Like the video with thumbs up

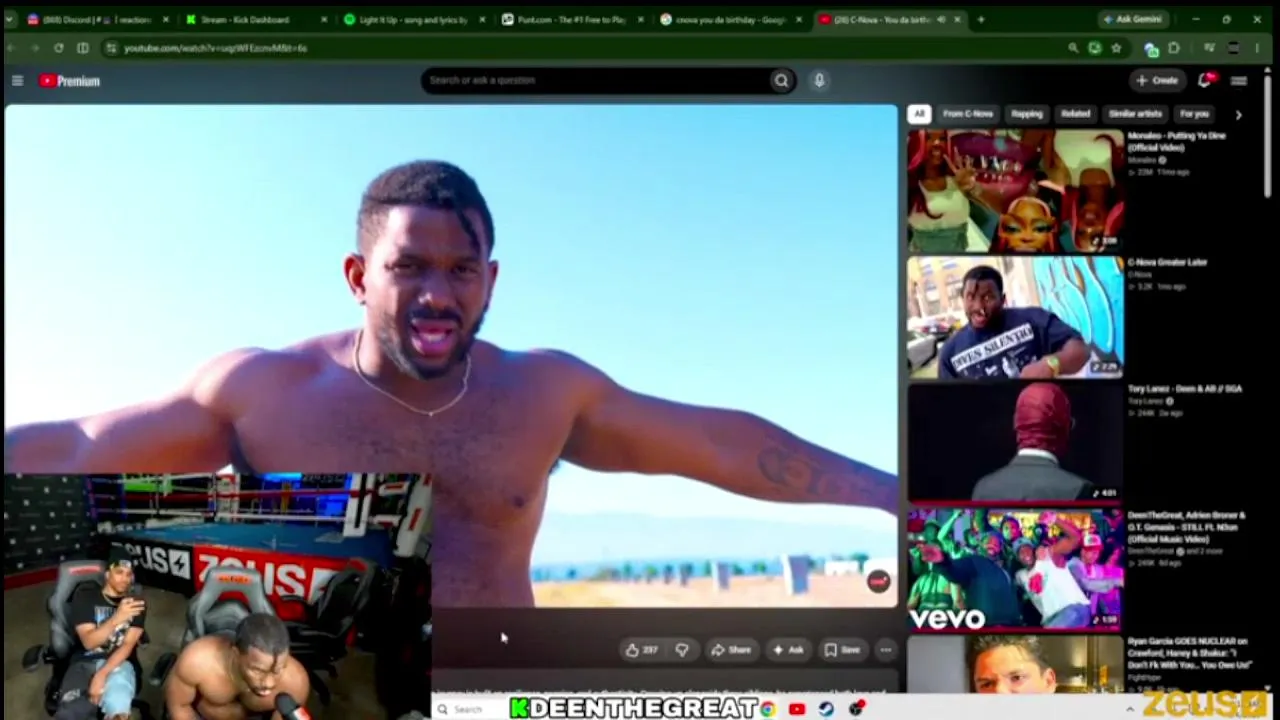click(x=641, y=650)
